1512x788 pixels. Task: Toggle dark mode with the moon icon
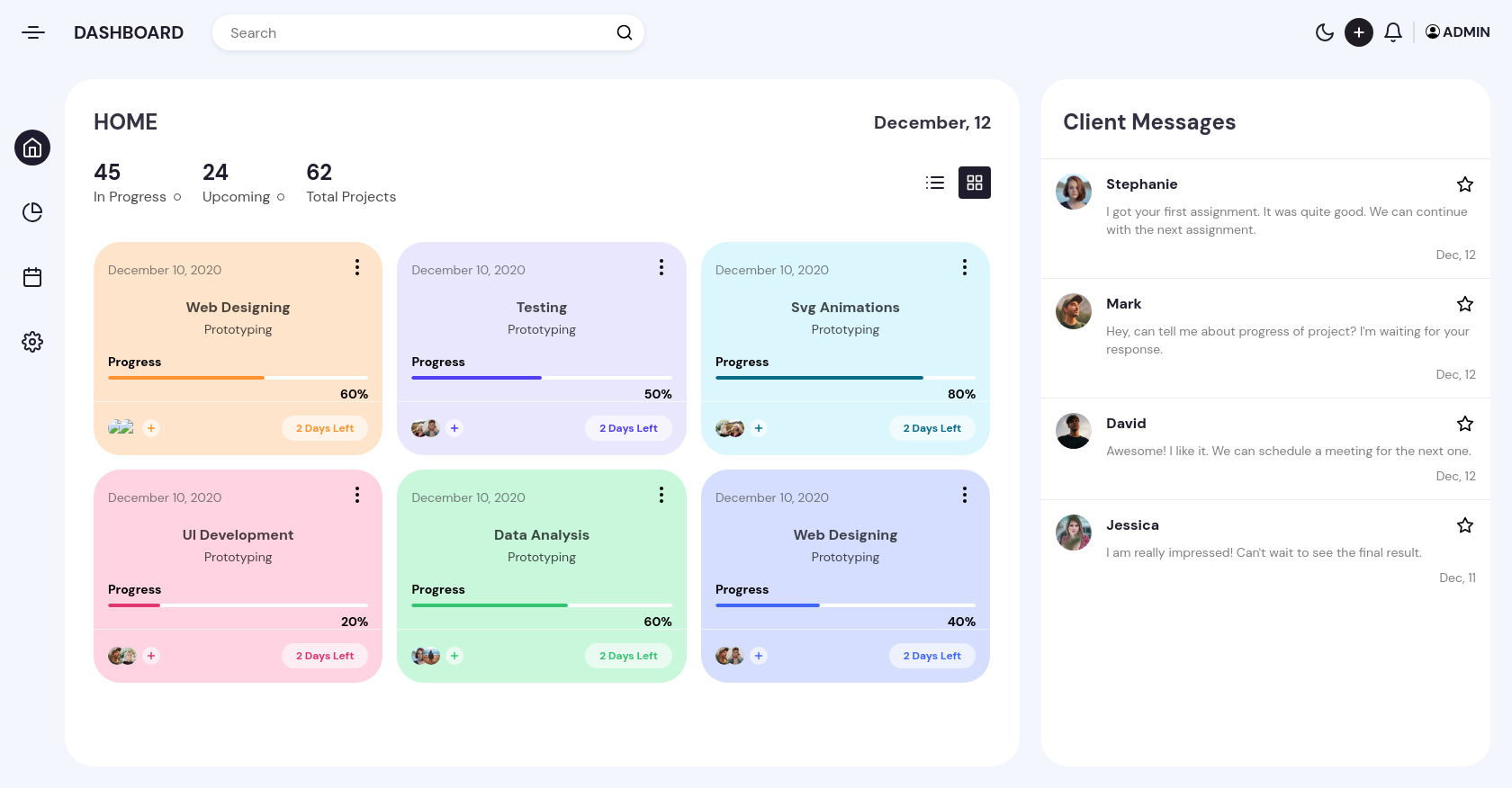point(1324,33)
